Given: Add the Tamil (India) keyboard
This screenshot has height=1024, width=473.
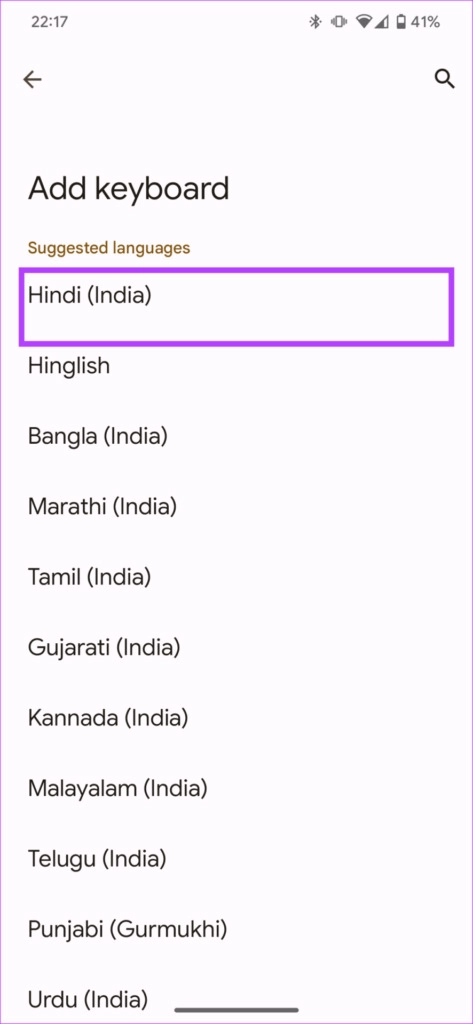Looking at the screenshot, I should click(236, 577).
